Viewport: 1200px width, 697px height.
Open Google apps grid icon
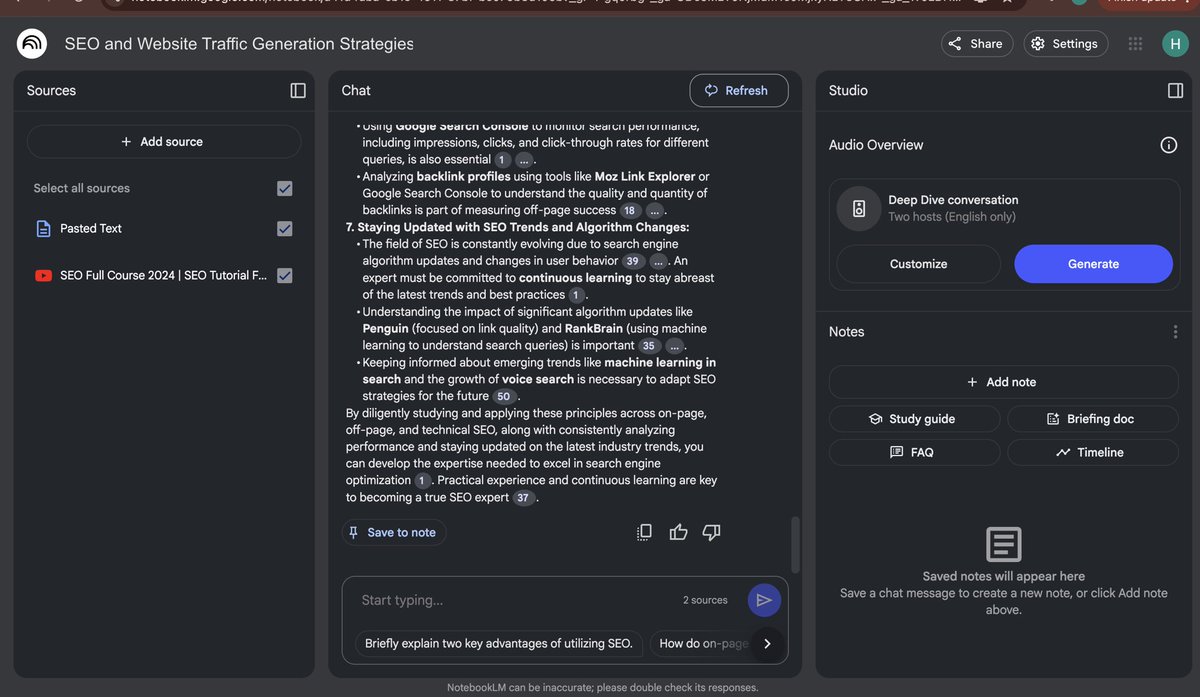tap(1135, 44)
